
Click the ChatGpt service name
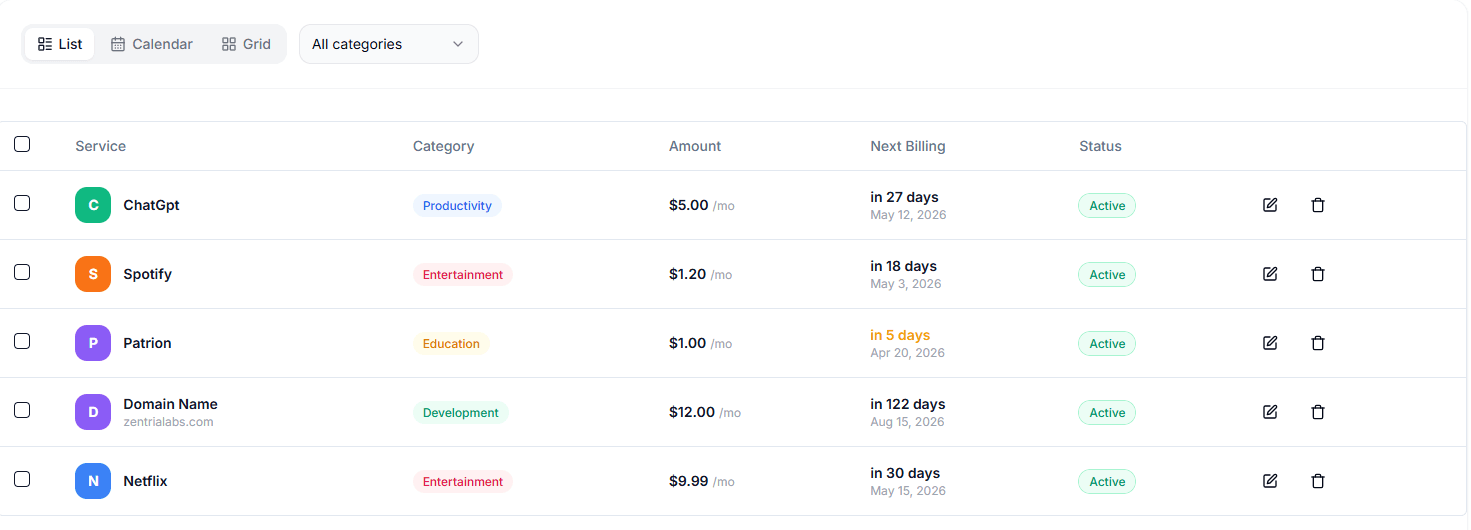pyautogui.click(x=151, y=205)
